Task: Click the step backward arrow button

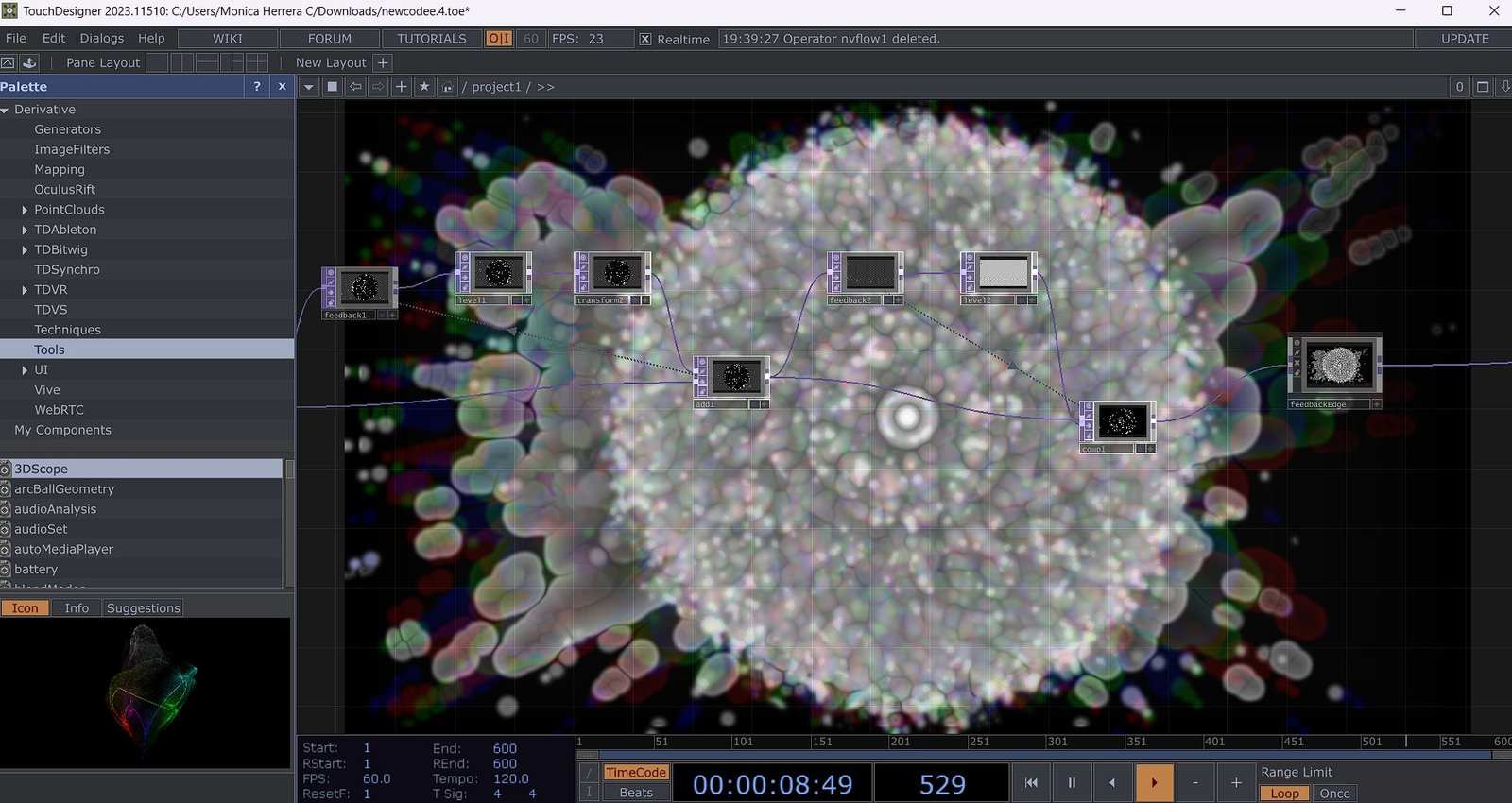Action: 1112,782
